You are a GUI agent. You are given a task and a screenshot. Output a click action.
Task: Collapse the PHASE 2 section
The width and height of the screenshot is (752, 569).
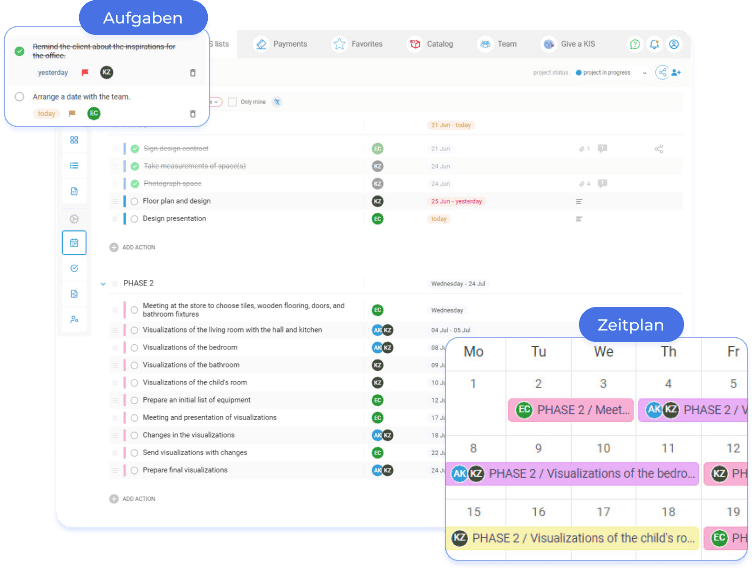tap(103, 284)
